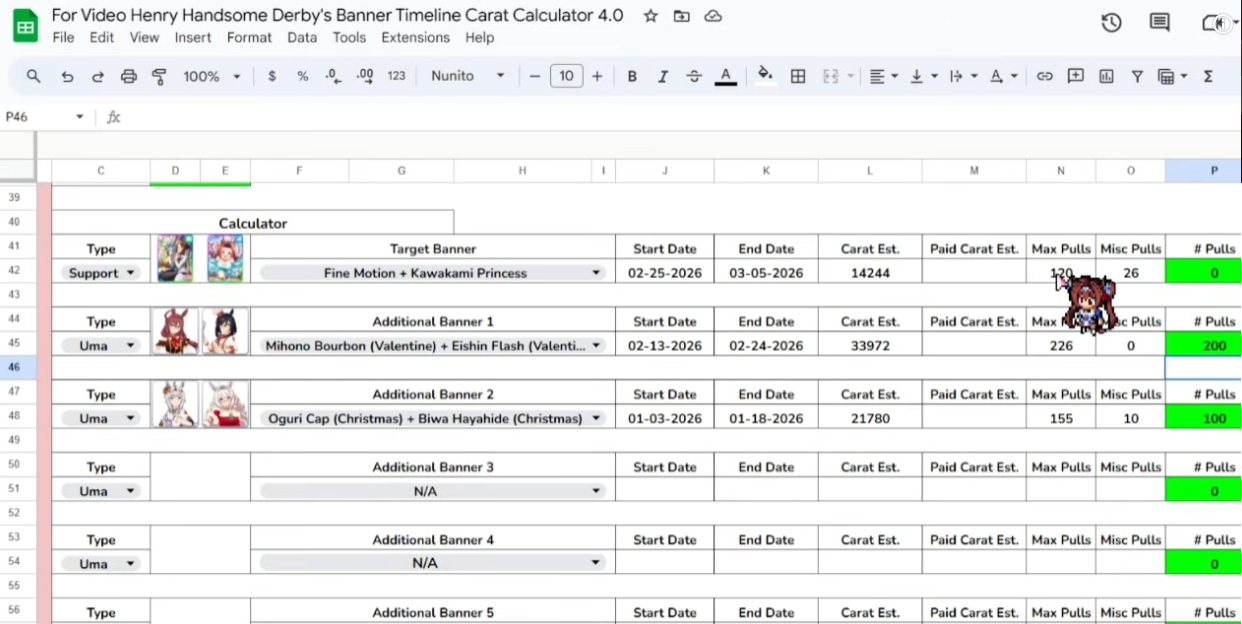Open the borders tool
The height and width of the screenshot is (624, 1242).
[798, 76]
